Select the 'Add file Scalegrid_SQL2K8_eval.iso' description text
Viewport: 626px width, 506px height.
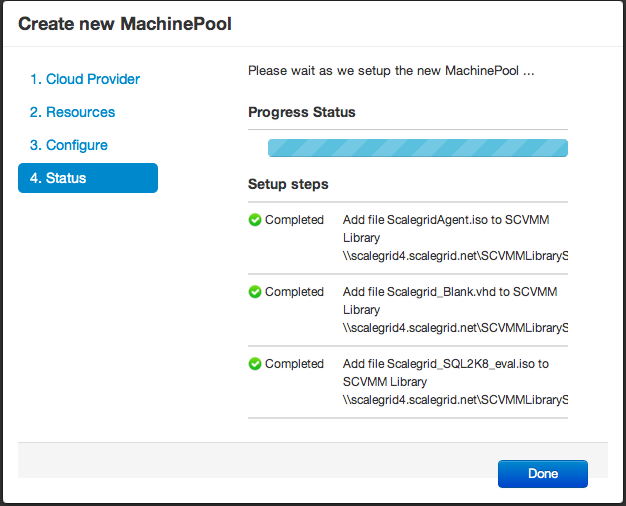445,364
